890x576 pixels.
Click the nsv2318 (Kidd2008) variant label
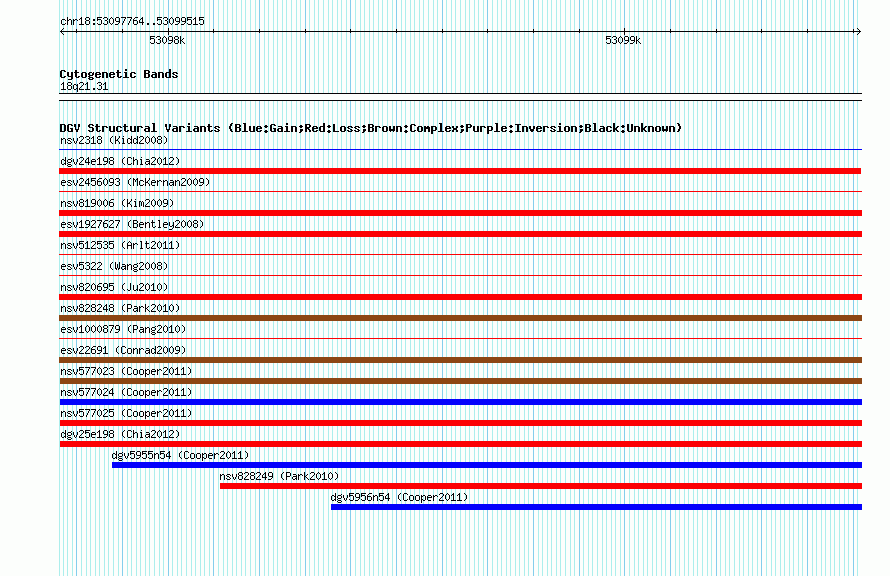(x=114, y=140)
